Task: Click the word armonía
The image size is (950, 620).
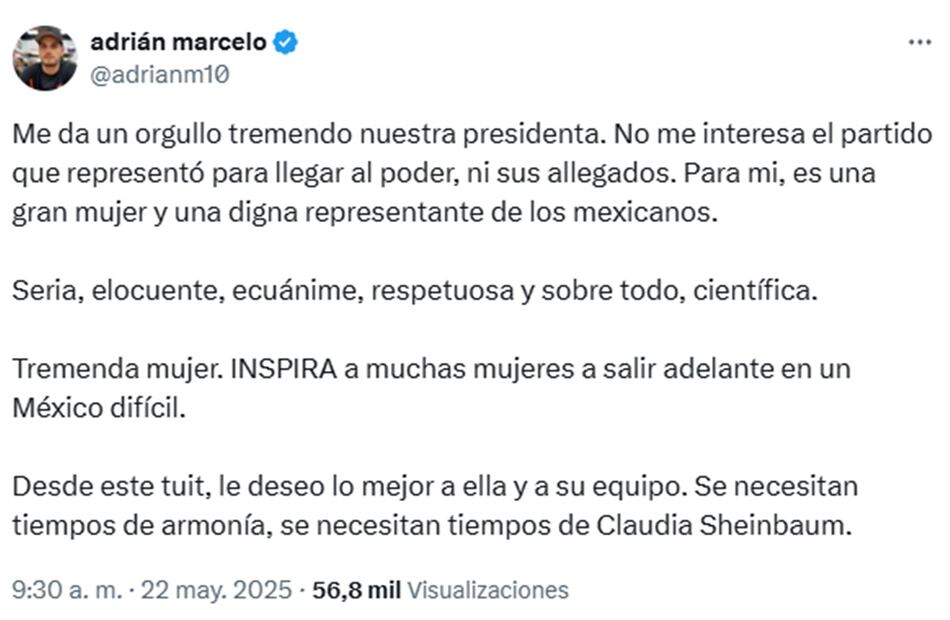Action: coord(216,525)
